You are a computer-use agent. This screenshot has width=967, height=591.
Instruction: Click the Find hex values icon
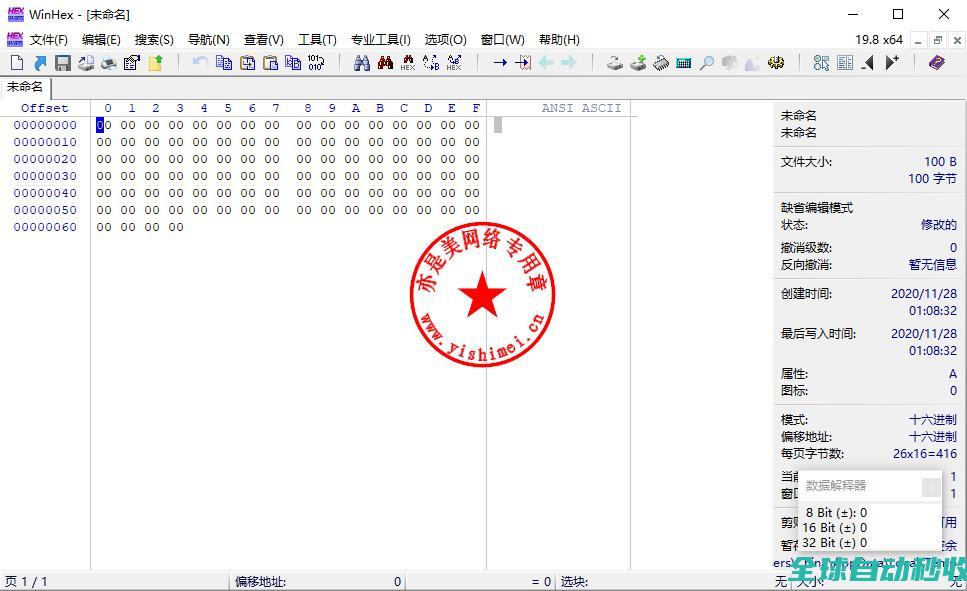pyautogui.click(x=408, y=63)
